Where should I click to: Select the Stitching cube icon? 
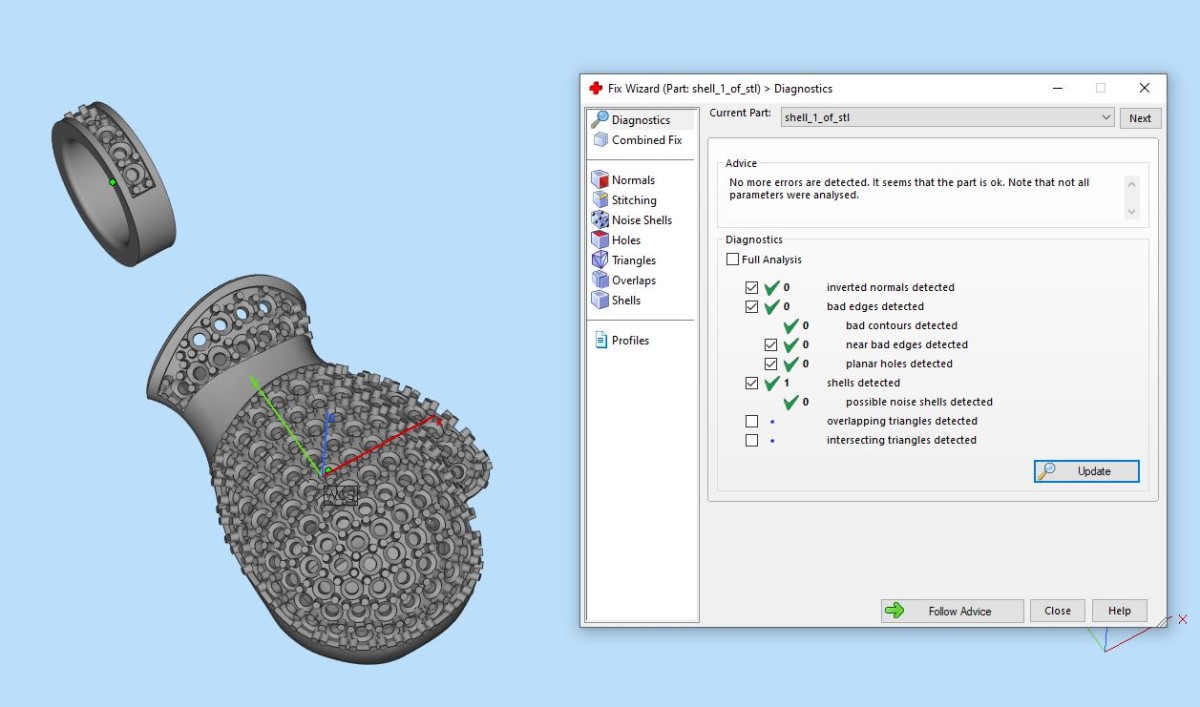pyautogui.click(x=600, y=200)
